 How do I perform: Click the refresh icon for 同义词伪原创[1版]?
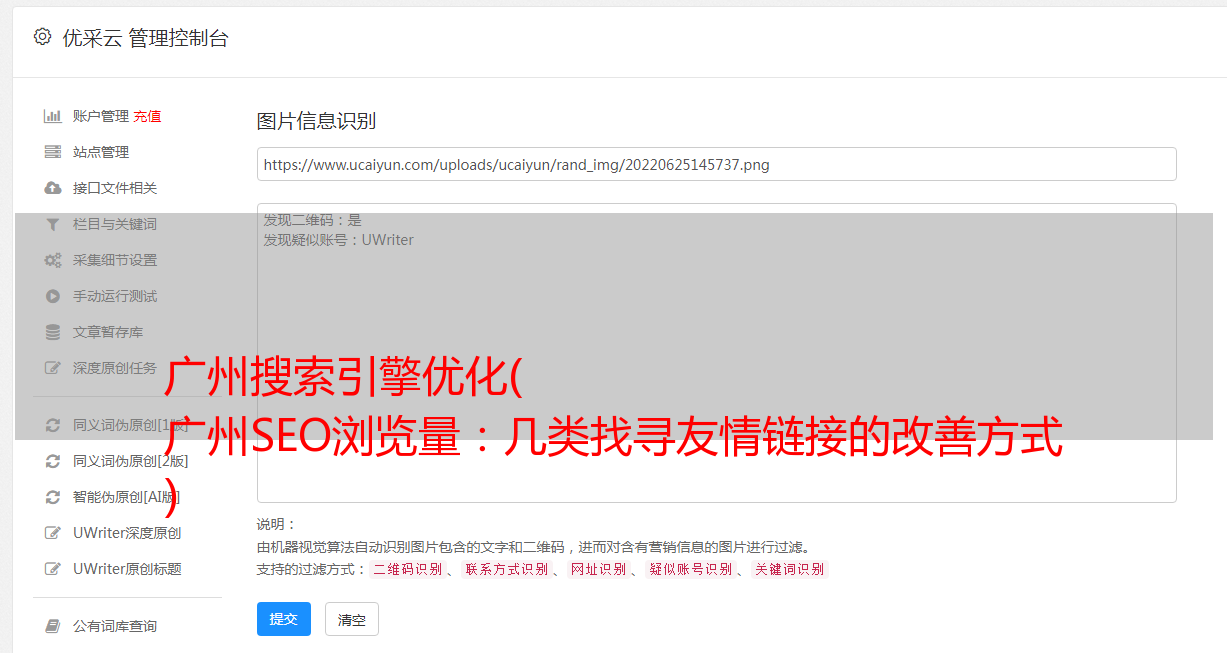[x=53, y=425]
